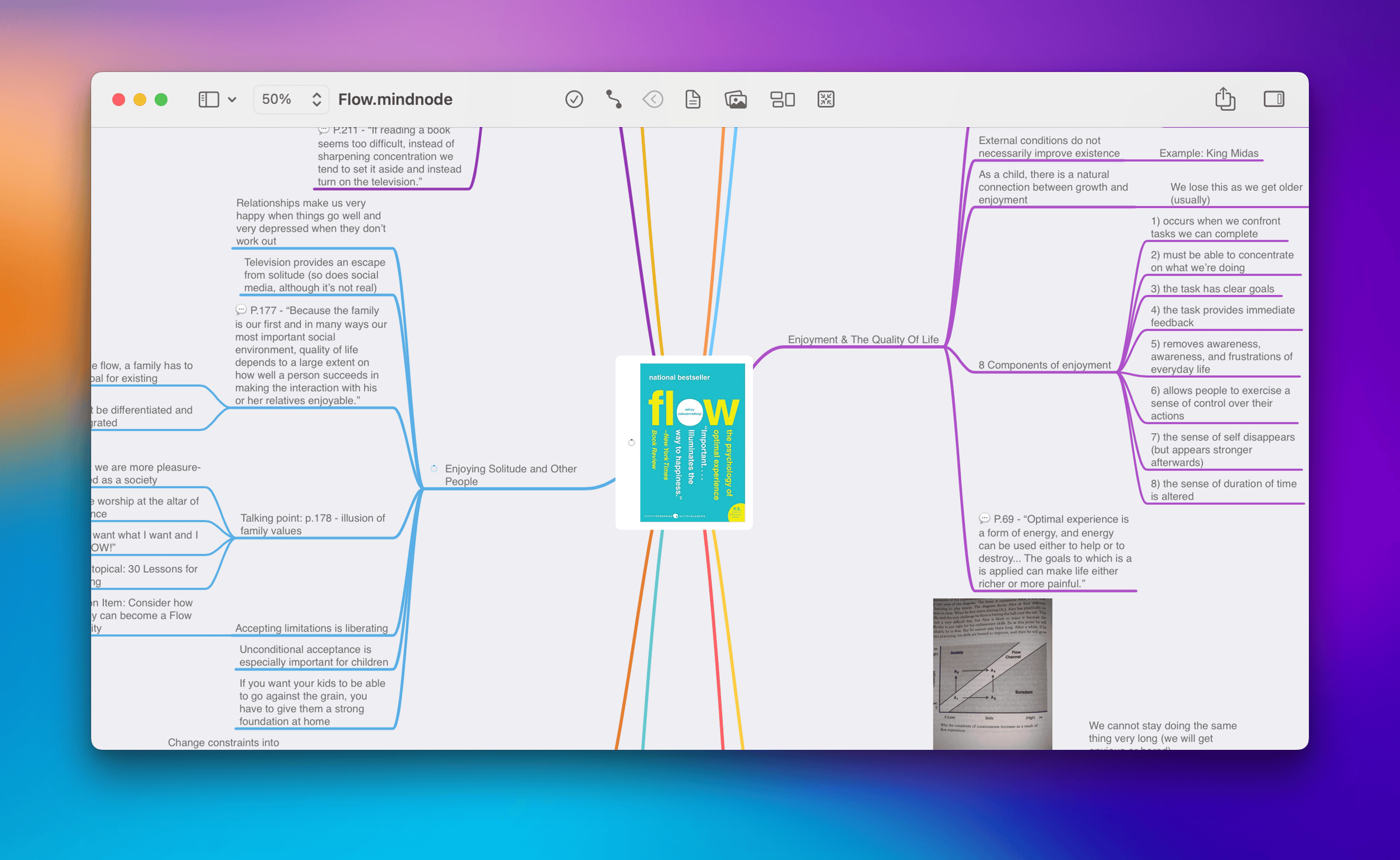This screenshot has height=860, width=1400.
Task: Select 'We cannot stay doing the same' node
Action: pos(1163,736)
